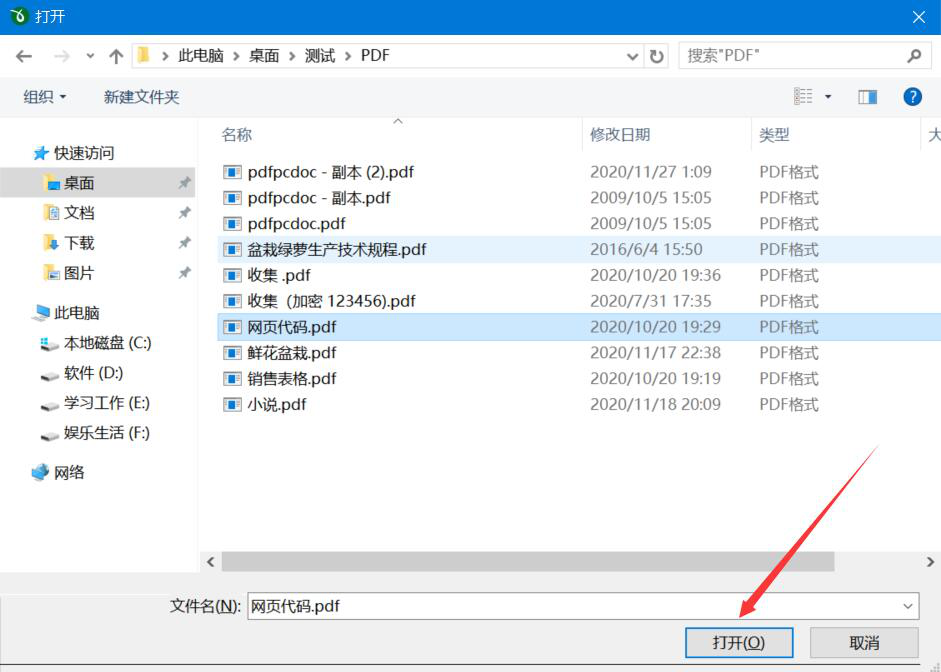This screenshot has height=672, width=941.
Task: Select file 收集 (加密 123456).pdf
Action: click(331, 301)
